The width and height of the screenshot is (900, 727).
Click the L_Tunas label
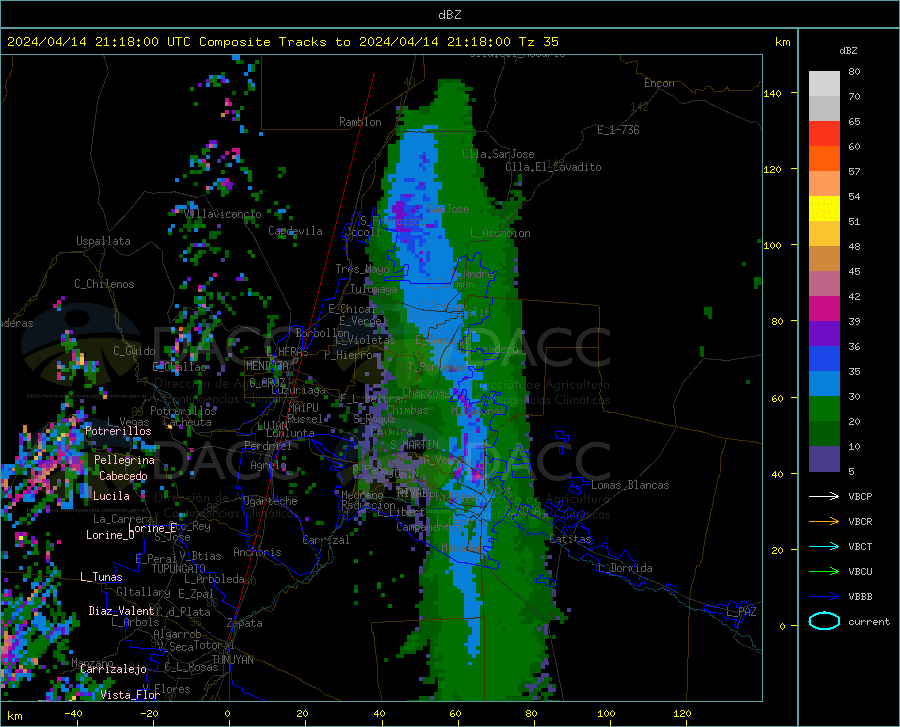[101, 577]
